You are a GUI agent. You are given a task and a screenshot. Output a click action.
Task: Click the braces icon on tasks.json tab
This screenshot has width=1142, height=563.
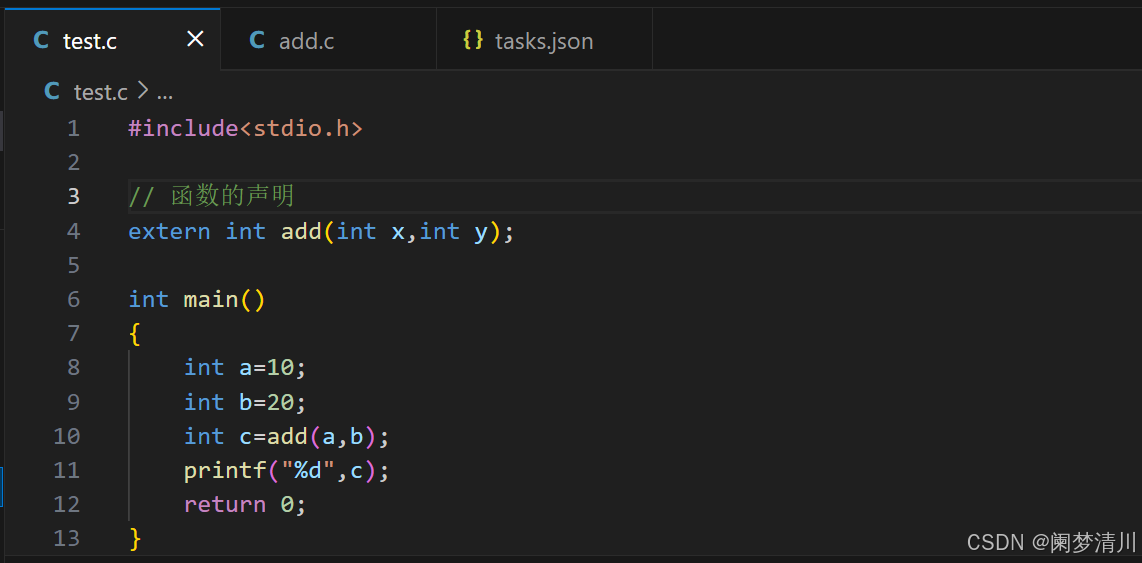tap(473, 40)
